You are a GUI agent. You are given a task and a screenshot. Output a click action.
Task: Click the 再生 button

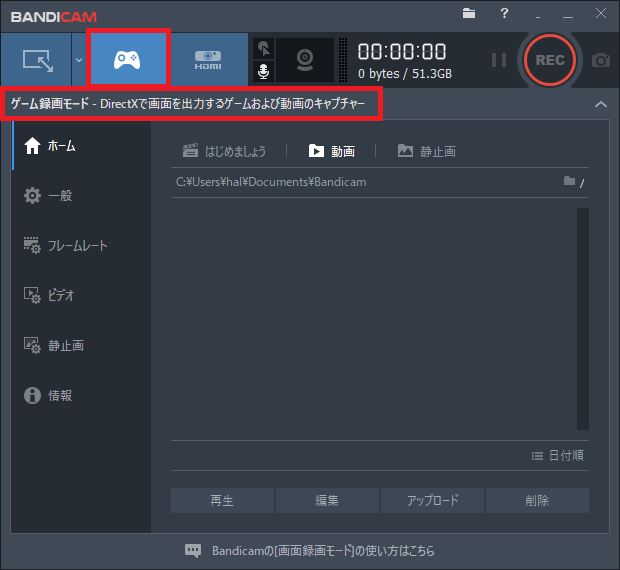click(x=222, y=500)
